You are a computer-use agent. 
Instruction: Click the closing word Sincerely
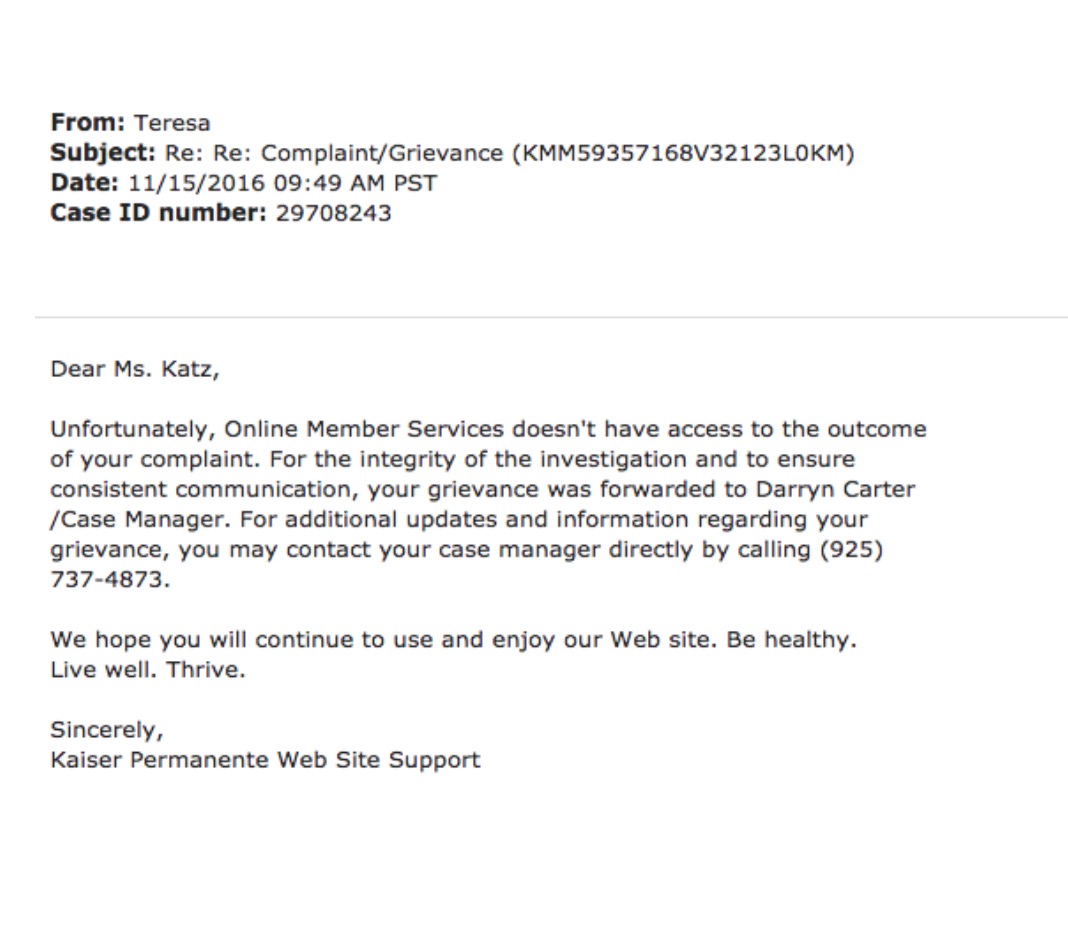pos(107,731)
